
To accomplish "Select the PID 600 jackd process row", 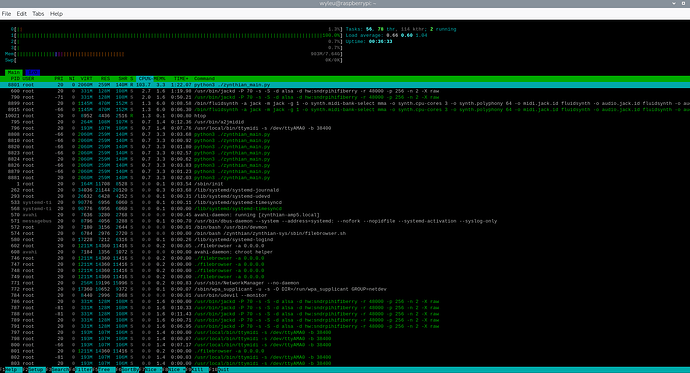I will [345, 91].
